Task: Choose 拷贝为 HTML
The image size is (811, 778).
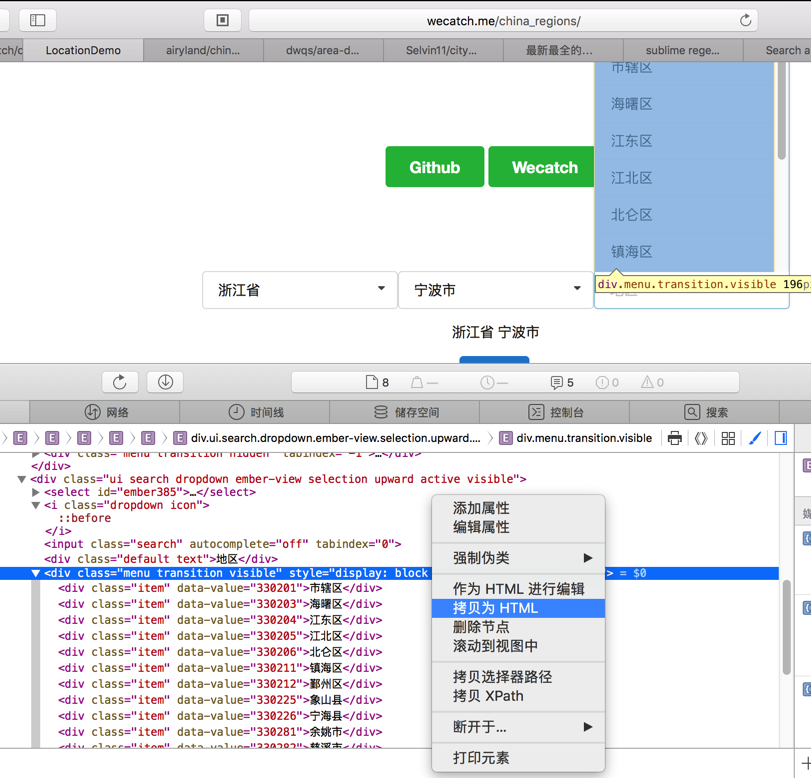Action: click(518, 608)
